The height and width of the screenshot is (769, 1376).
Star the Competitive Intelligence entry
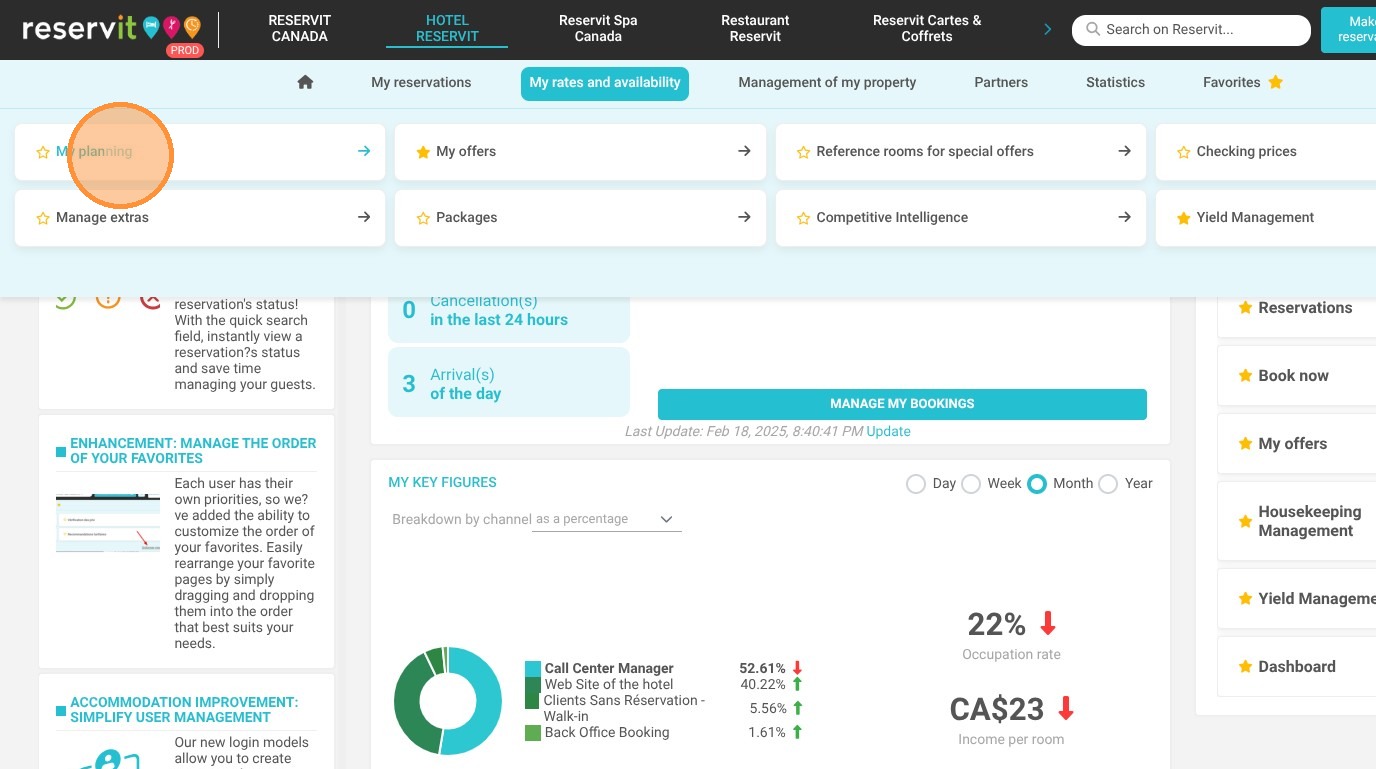pos(803,218)
